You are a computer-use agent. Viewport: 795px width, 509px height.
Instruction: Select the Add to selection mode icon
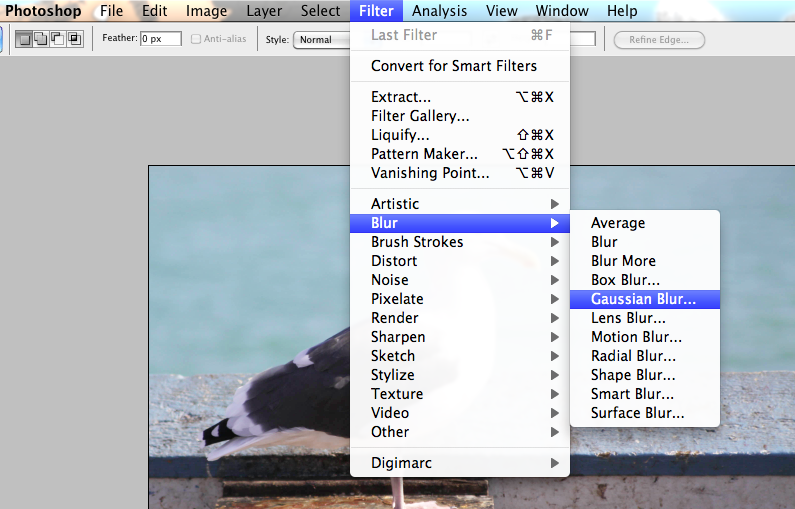[x=41, y=39]
